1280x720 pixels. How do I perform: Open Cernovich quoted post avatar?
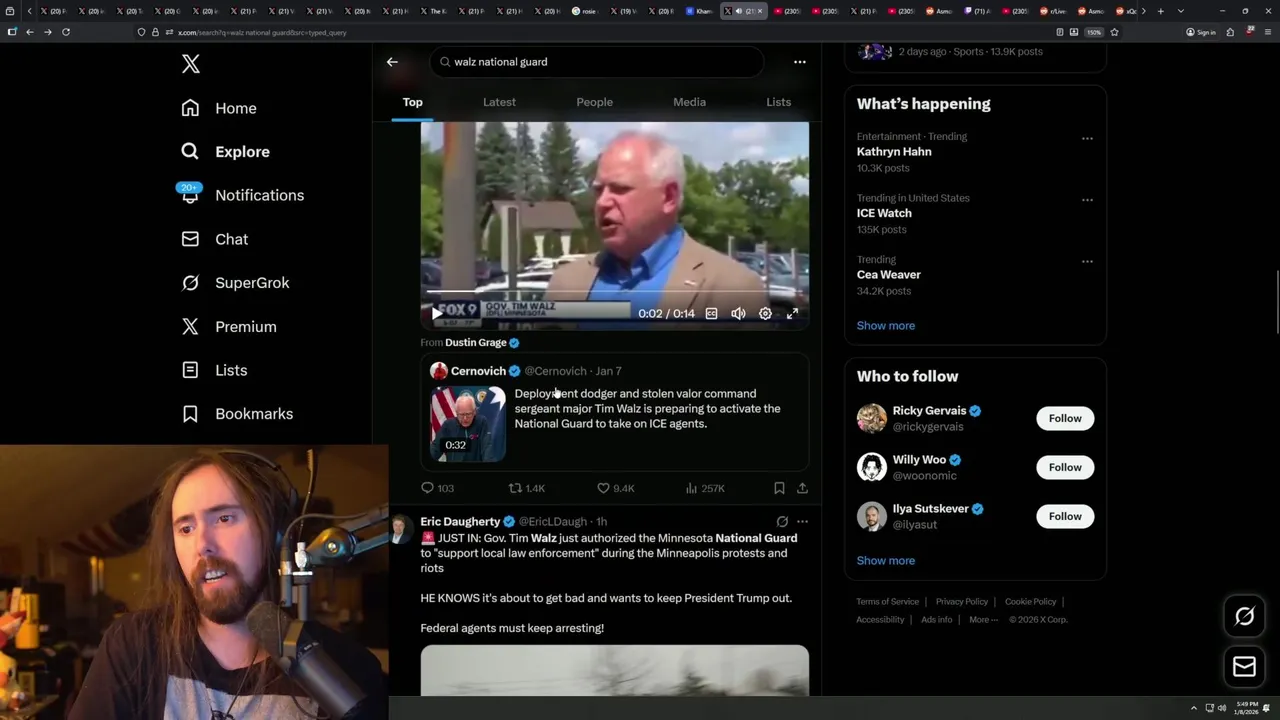438,371
